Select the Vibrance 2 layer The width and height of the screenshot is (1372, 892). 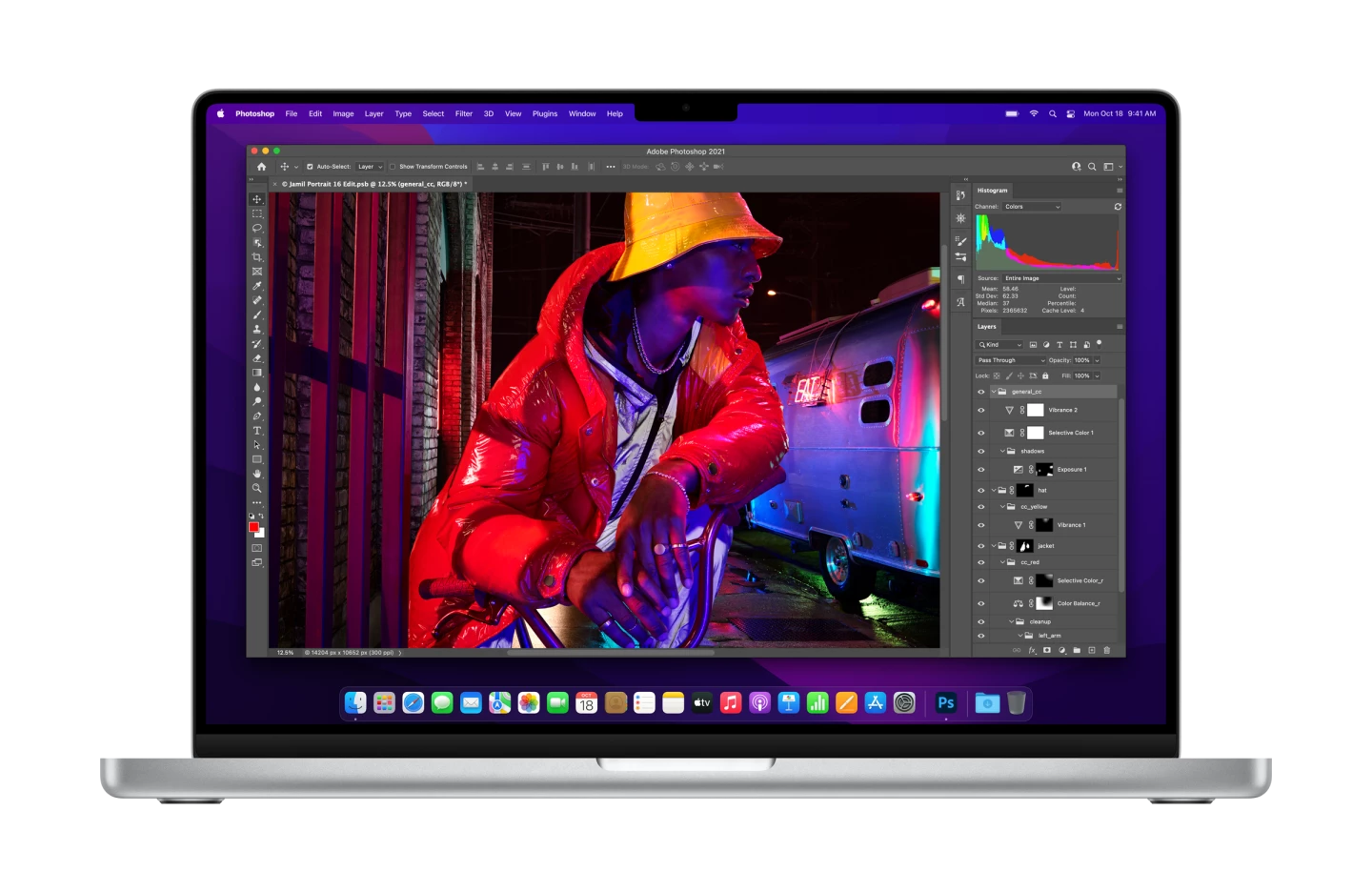pyautogui.click(x=1062, y=410)
